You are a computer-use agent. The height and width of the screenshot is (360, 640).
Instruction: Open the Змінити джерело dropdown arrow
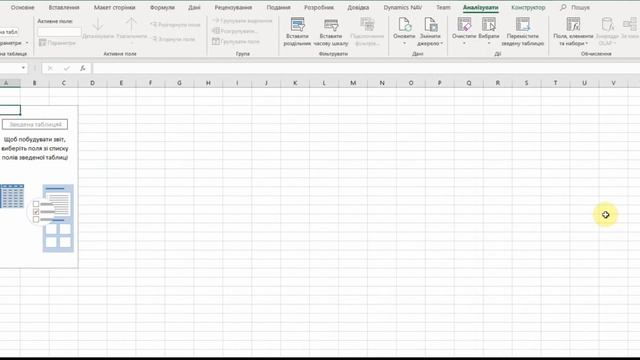442,43
